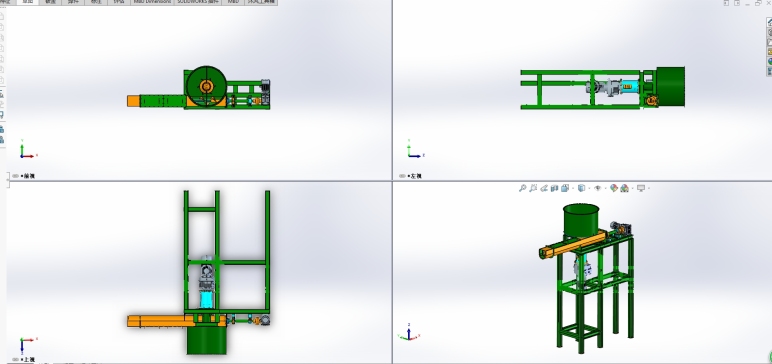Viewport: 772px width, 364px height.
Task: Open the Custom Properties task pane icon
Action: click(x=770, y=71)
